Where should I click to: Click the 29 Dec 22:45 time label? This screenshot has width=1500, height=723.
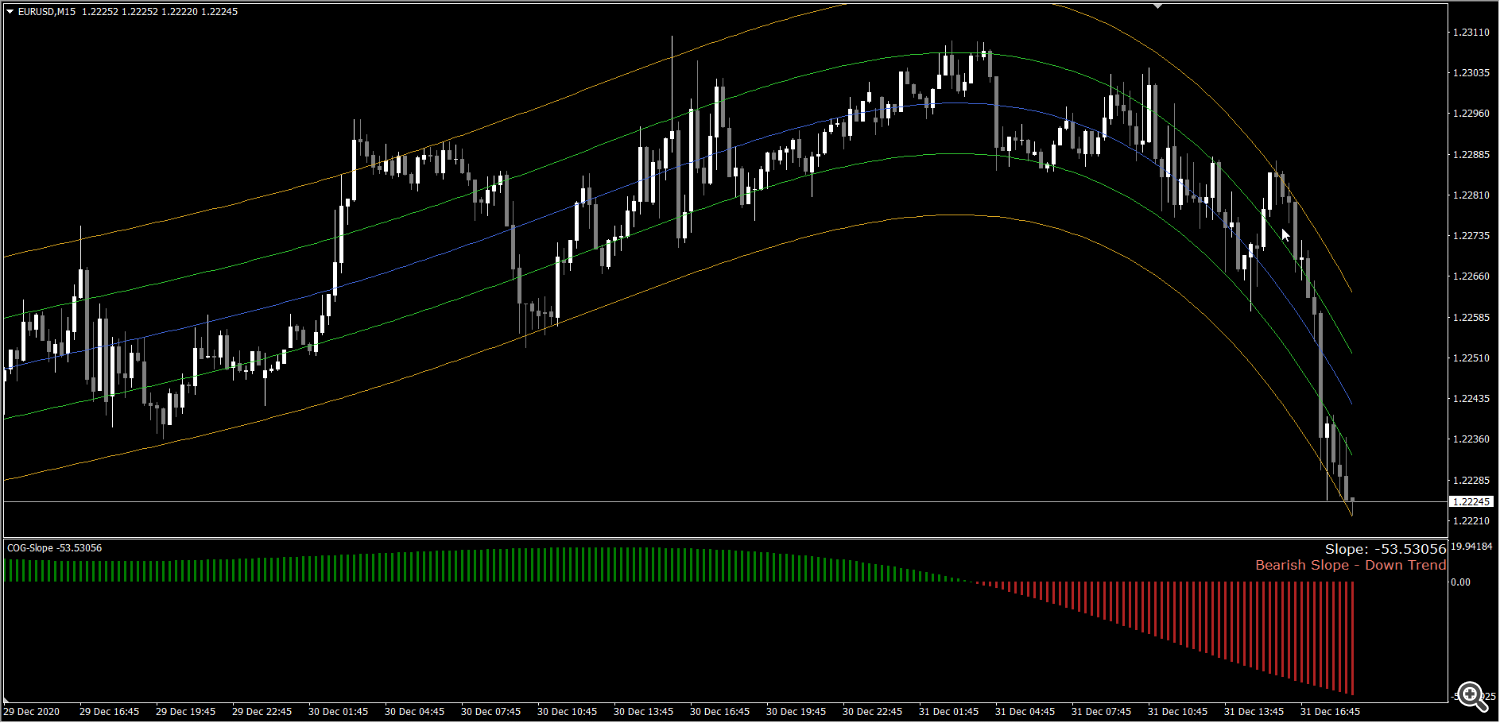[262, 713]
